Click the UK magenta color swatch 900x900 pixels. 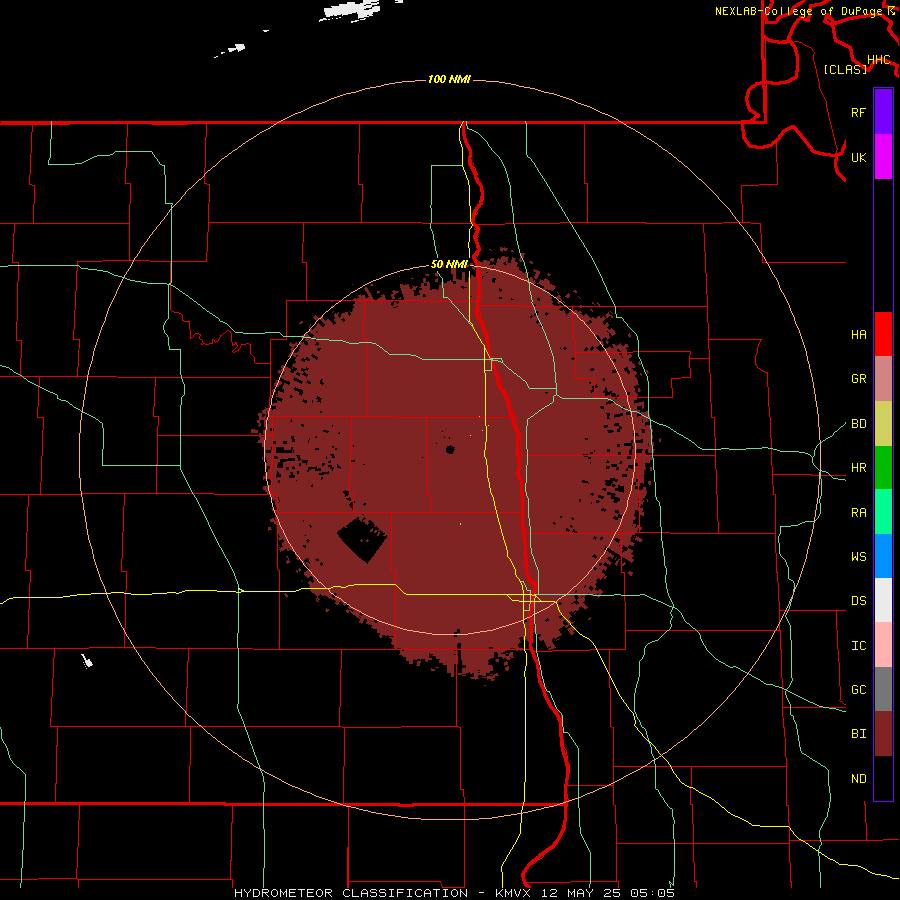pos(883,157)
